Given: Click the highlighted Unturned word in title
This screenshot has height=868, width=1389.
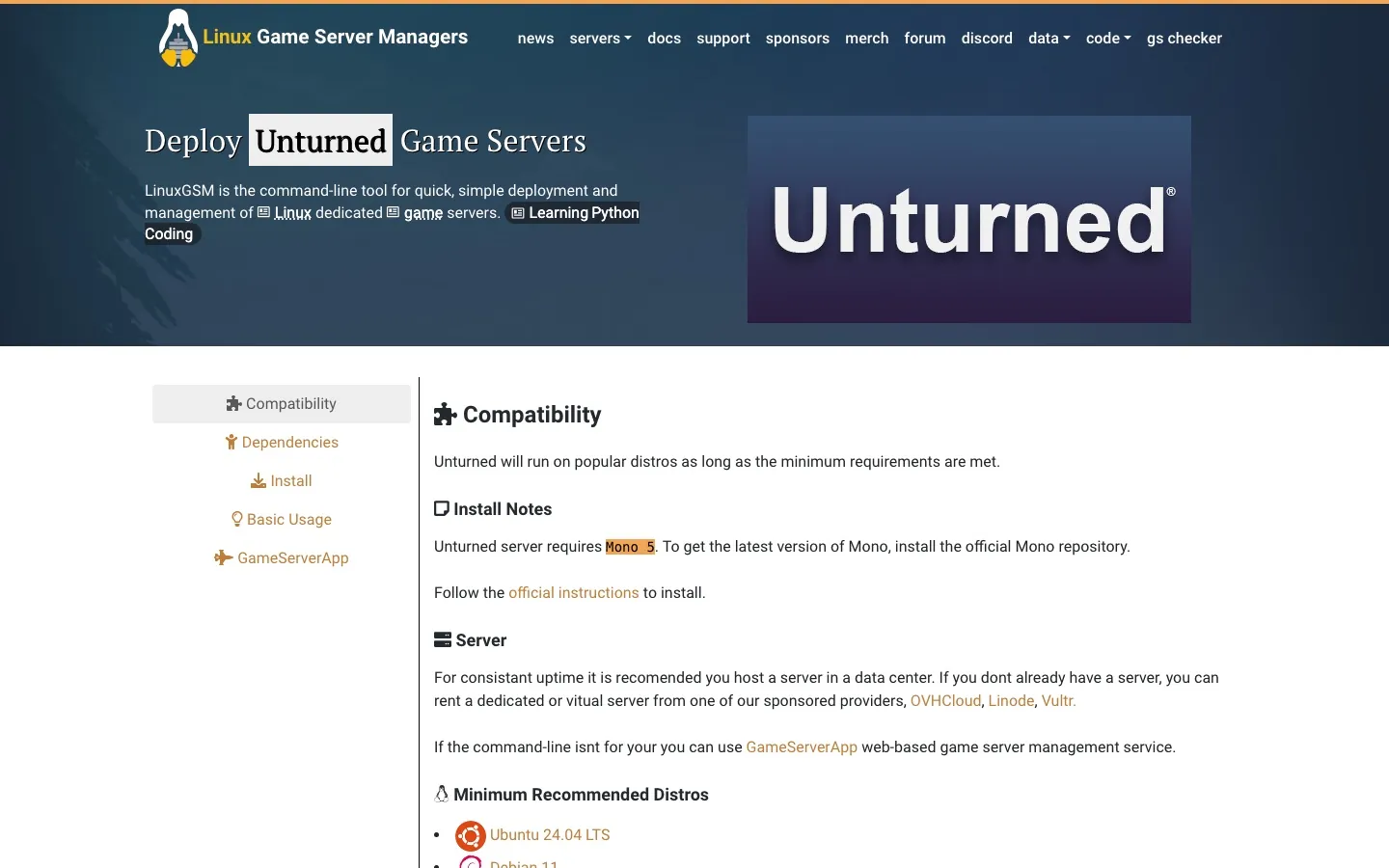Looking at the screenshot, I should coord(321,141).
